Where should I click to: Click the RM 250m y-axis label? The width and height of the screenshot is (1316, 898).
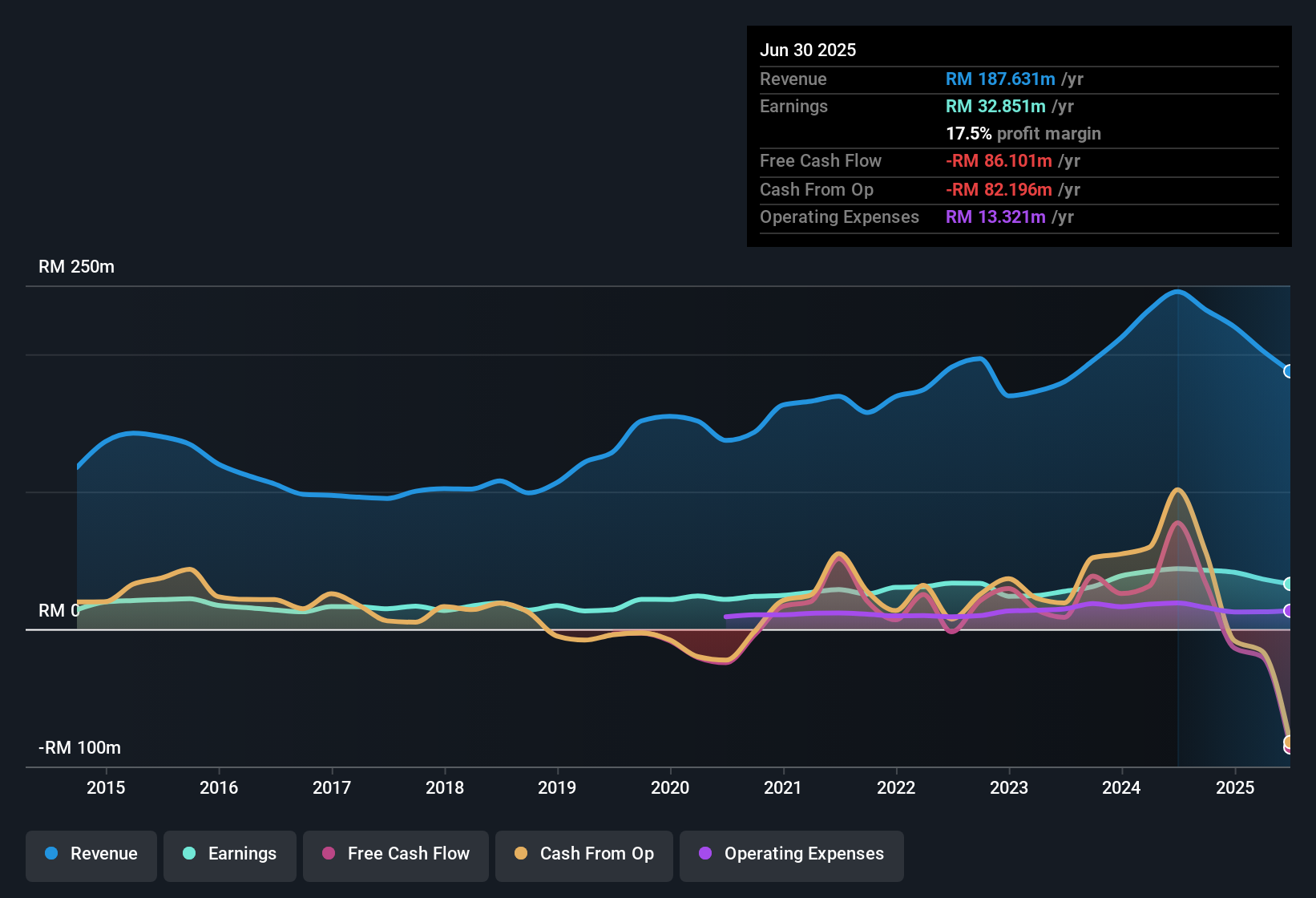[77, 267]
